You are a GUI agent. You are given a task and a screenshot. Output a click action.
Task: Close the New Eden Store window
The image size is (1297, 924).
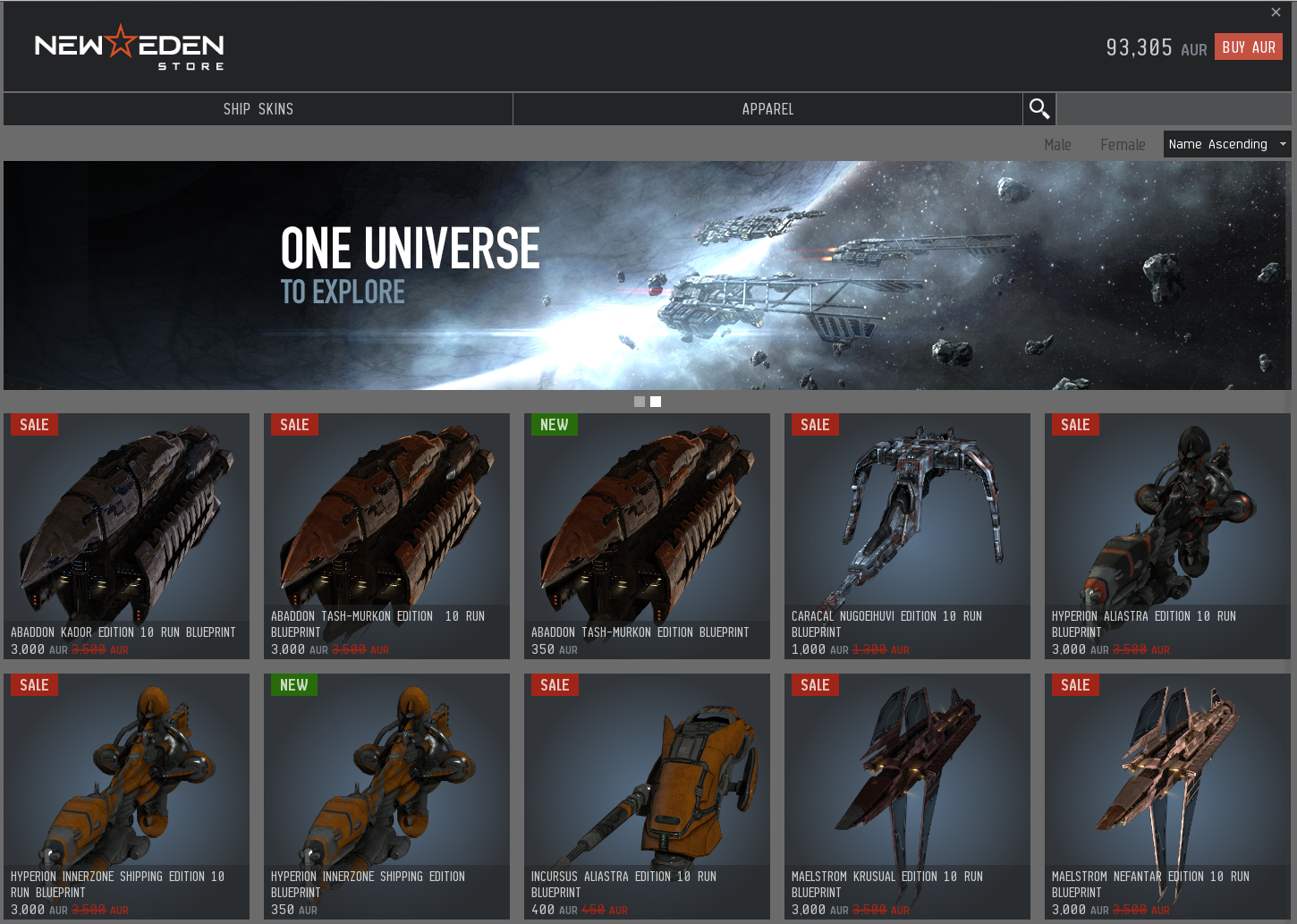tap(1276, 12)
